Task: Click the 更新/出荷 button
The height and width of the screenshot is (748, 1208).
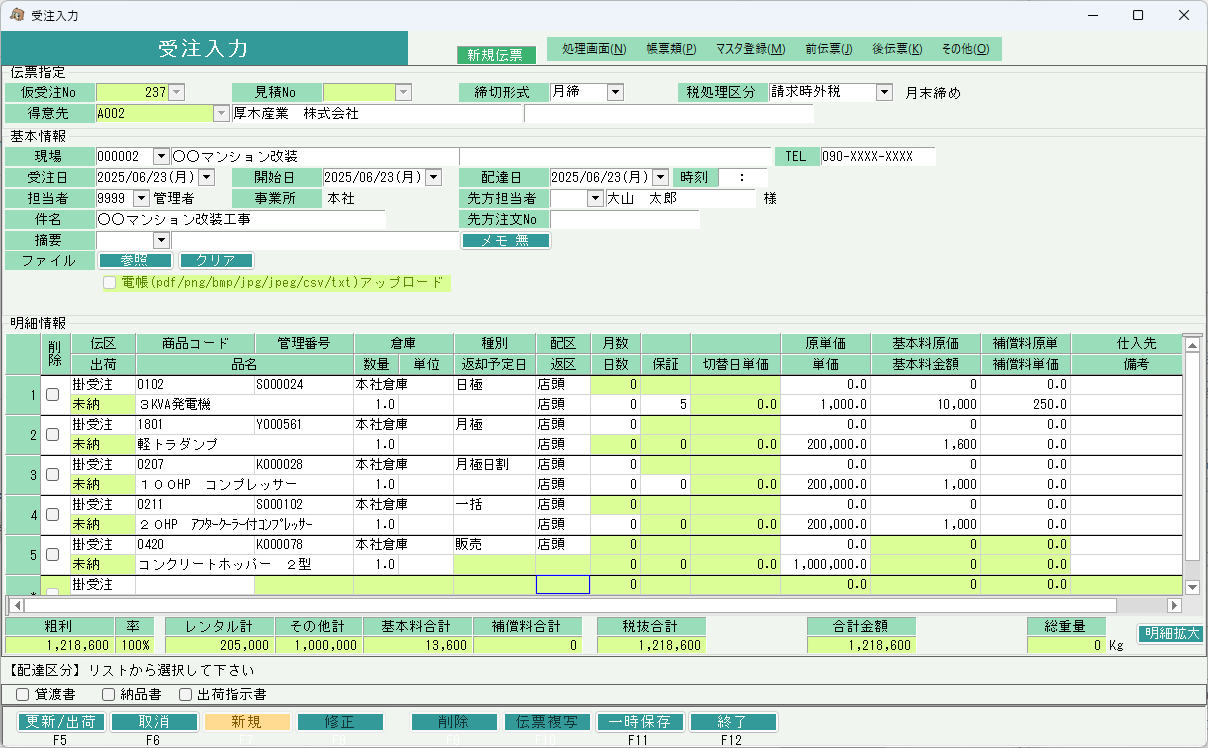Action: pos(60,722)
